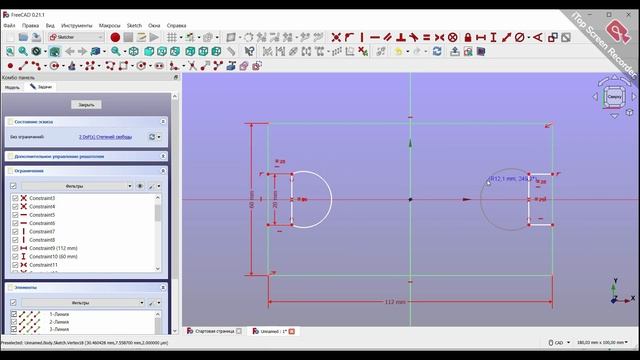This screenshot has width=640, height=360.
Task: Click the open file folder icon
Action: (23, 38)
